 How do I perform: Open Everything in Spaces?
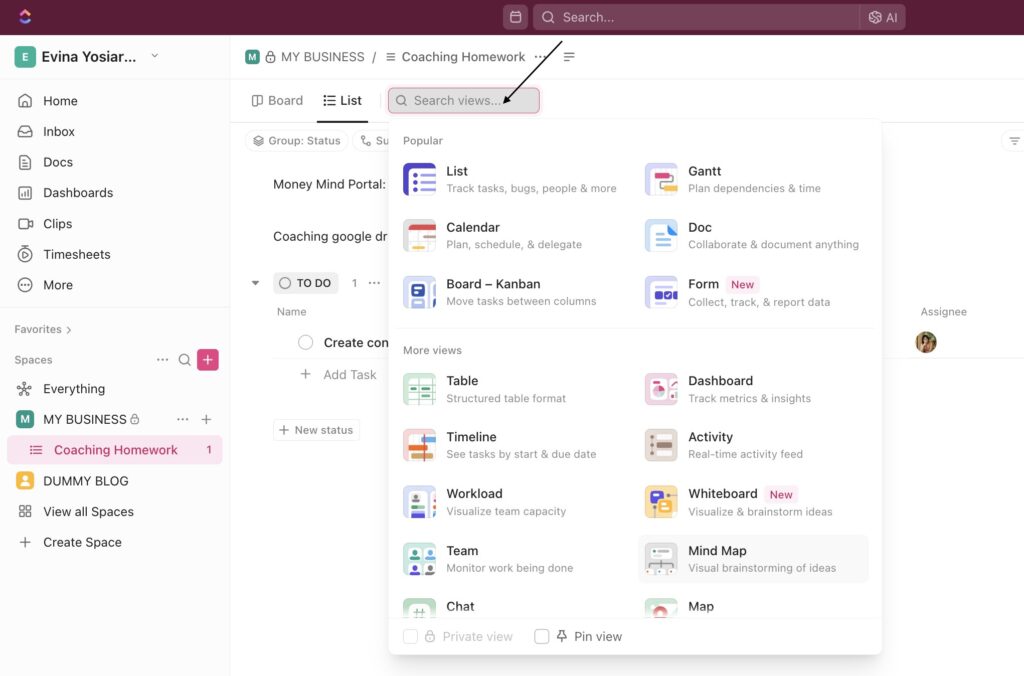click(x=74, y=389)
